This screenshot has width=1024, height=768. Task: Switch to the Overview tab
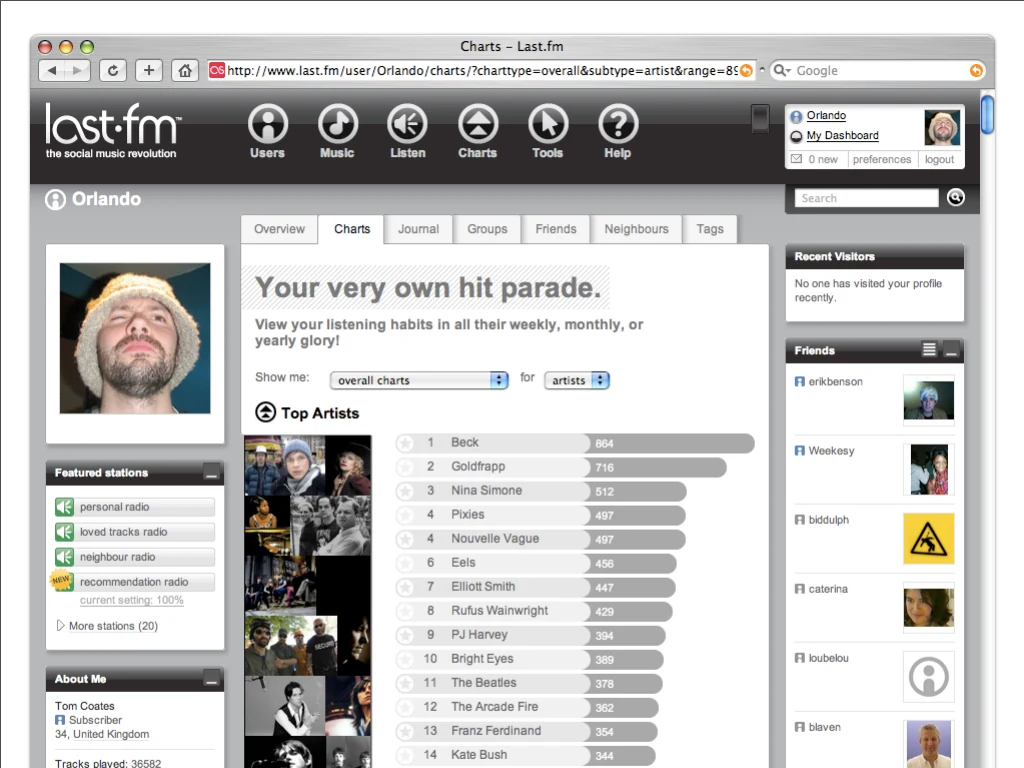point(280,229)
